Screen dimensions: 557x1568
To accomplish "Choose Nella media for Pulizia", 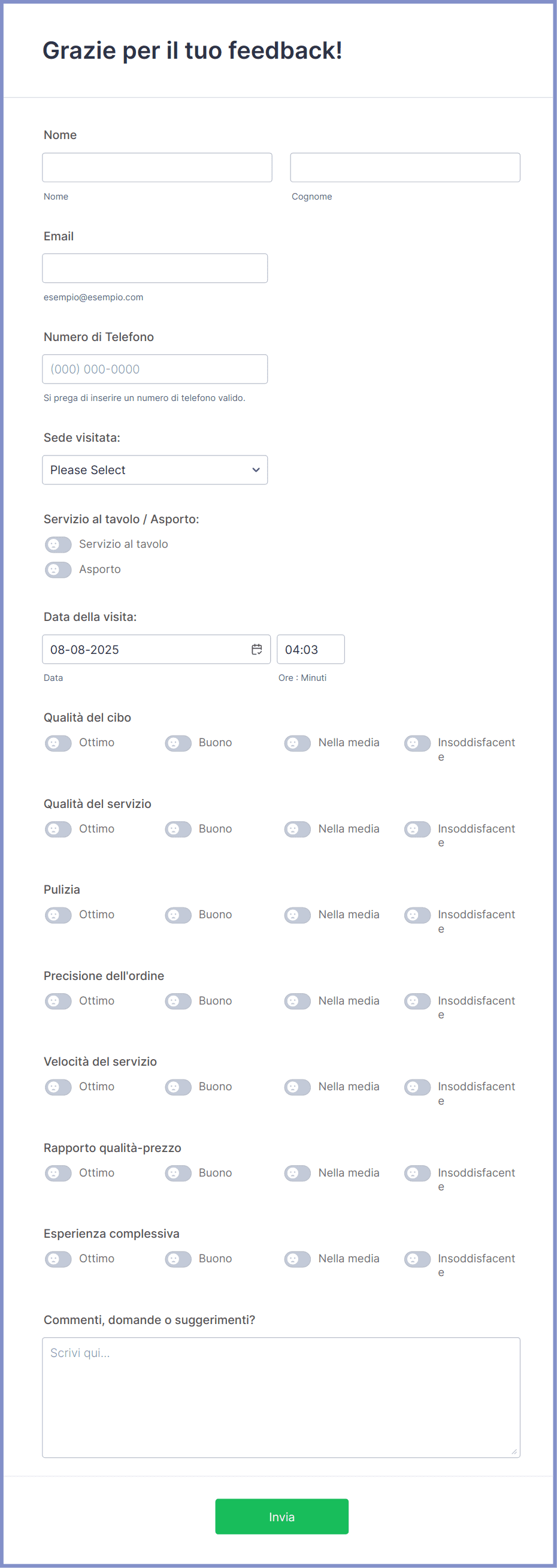I will (x=297, y=915).
